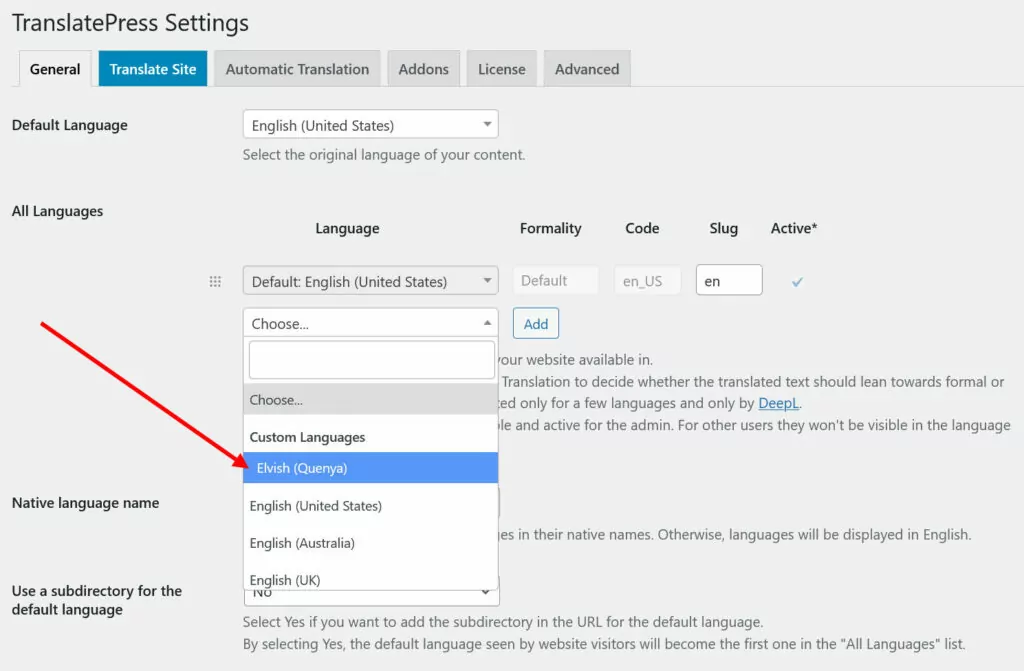Click the Slug column header

pos(724,228)
